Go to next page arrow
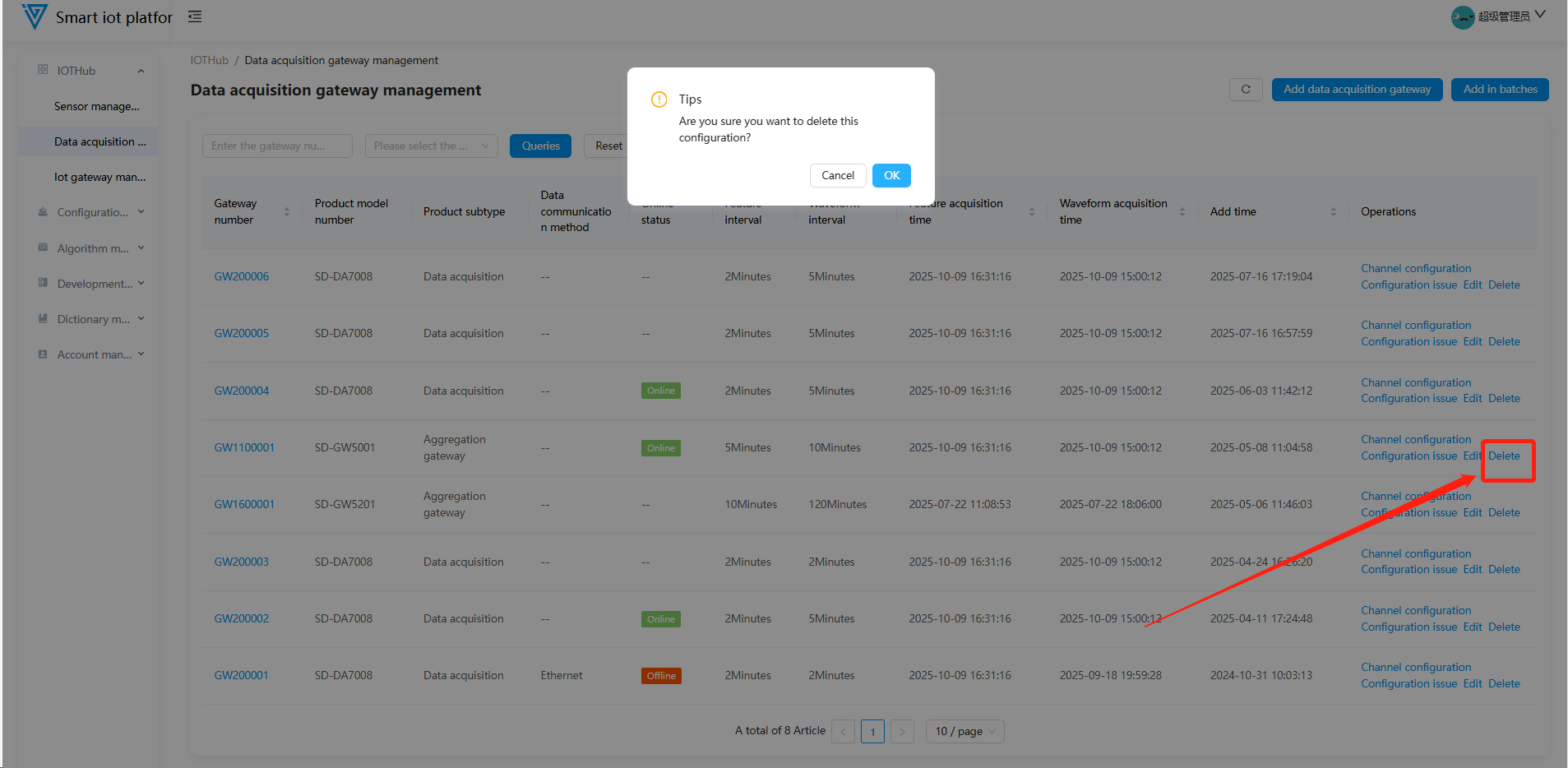This screenshot has height=768, width=1568. [902, 731]
